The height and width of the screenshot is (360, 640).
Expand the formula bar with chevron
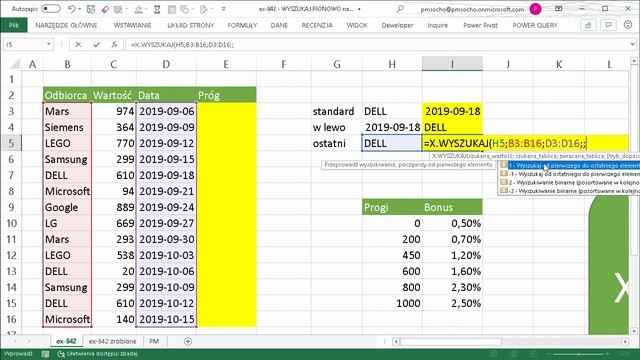click(633, 44)
